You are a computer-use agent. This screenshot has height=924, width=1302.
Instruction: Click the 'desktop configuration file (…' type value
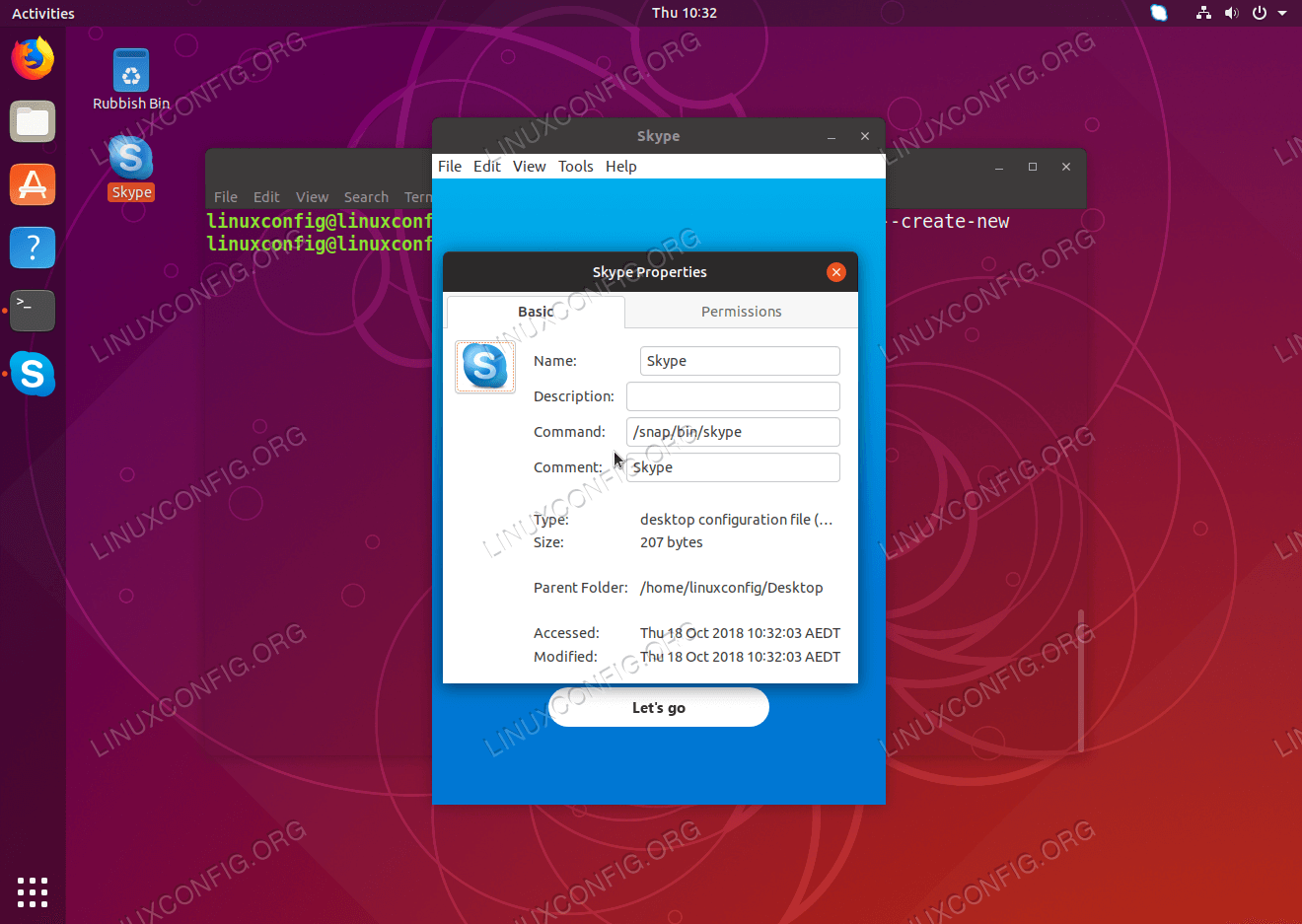click(x=737, y=520)
